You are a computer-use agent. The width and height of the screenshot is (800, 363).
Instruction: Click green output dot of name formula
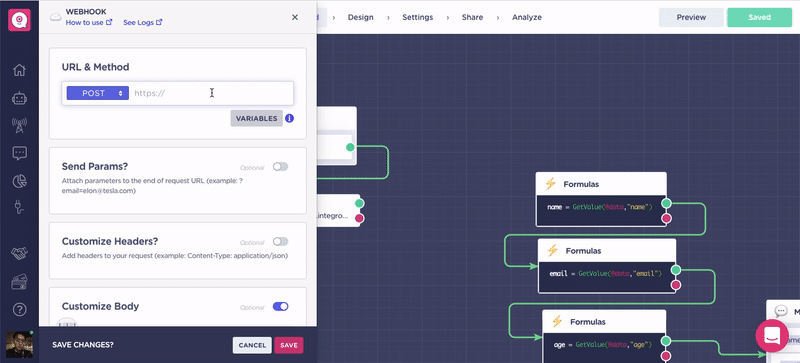click(666, 203)
